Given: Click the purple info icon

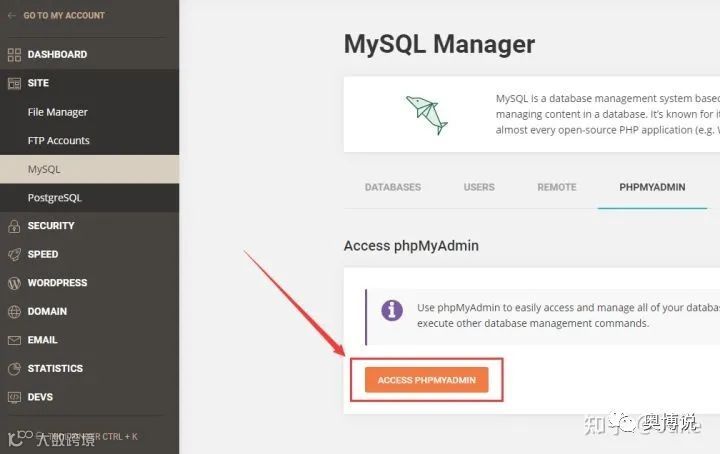Looking at the screenshot, I should click(392, 311).
